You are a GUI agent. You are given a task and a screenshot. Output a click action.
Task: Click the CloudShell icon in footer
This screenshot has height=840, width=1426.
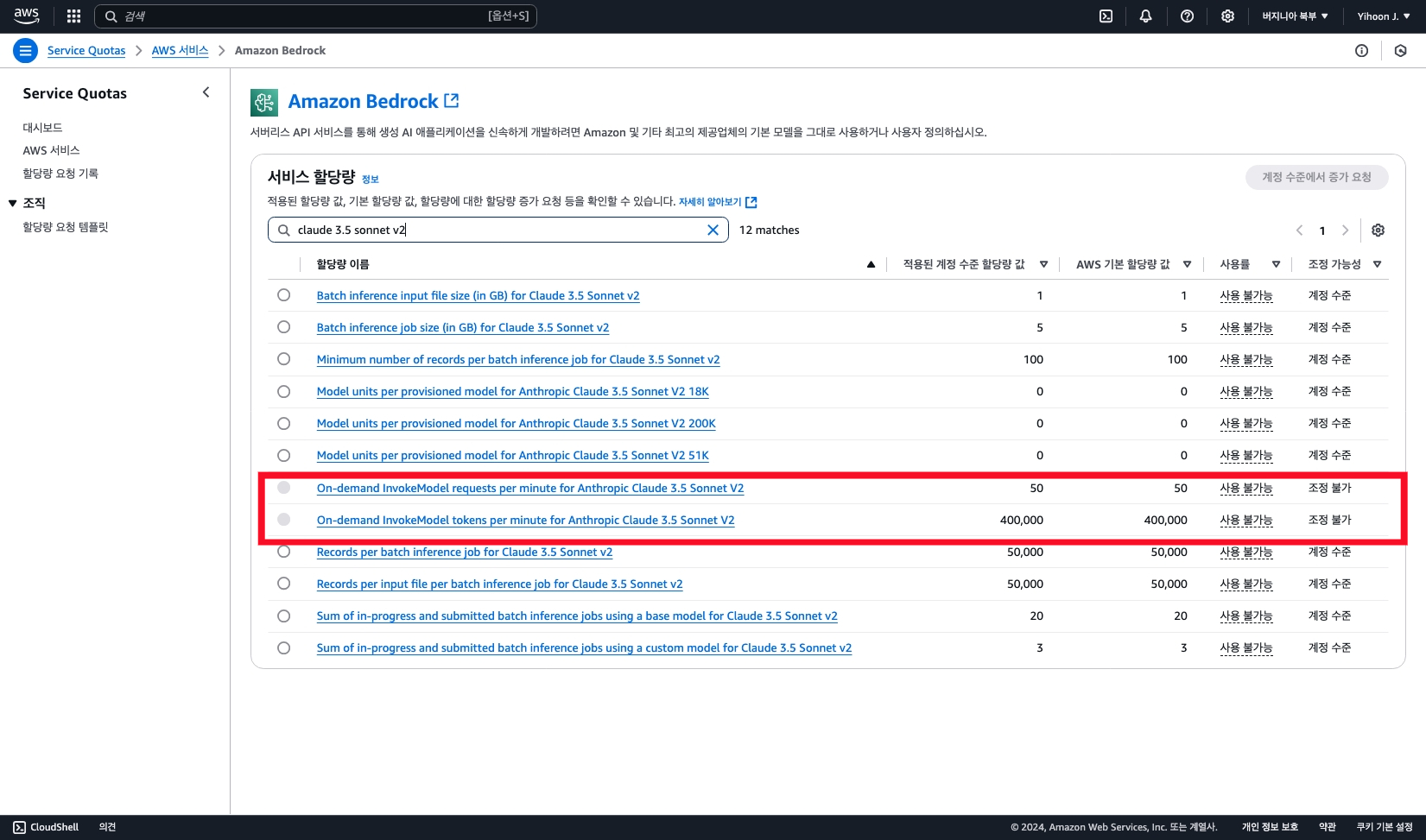click(19, 827)
